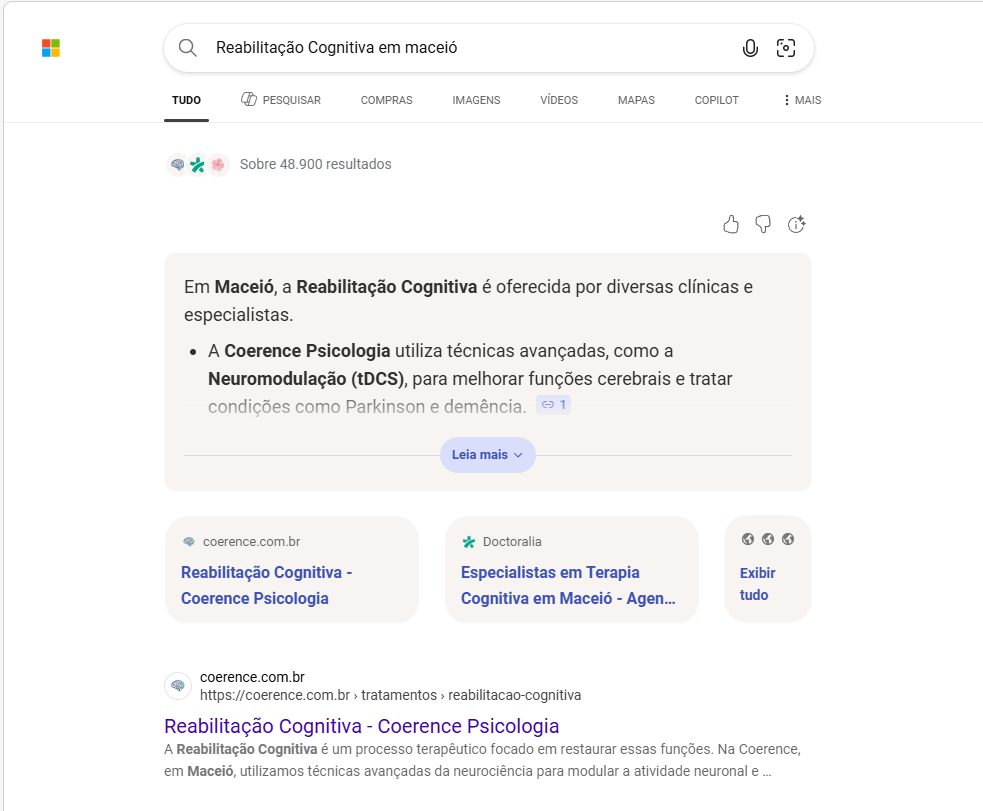Image resolution: width=983 pixels, height=811 pixels.
Task: Click coerence.com.br label in source card
Action: coord(251,542)
